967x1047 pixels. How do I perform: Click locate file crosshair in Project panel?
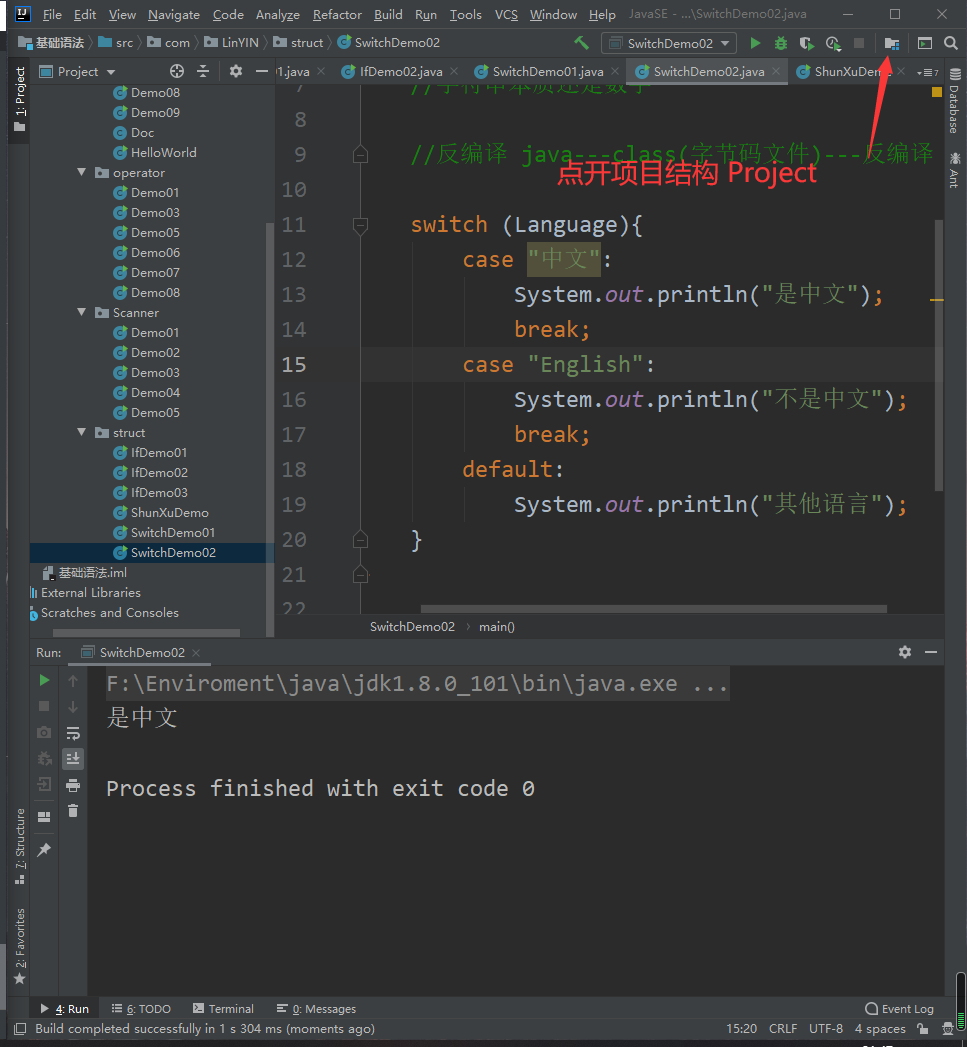point(177,71)
